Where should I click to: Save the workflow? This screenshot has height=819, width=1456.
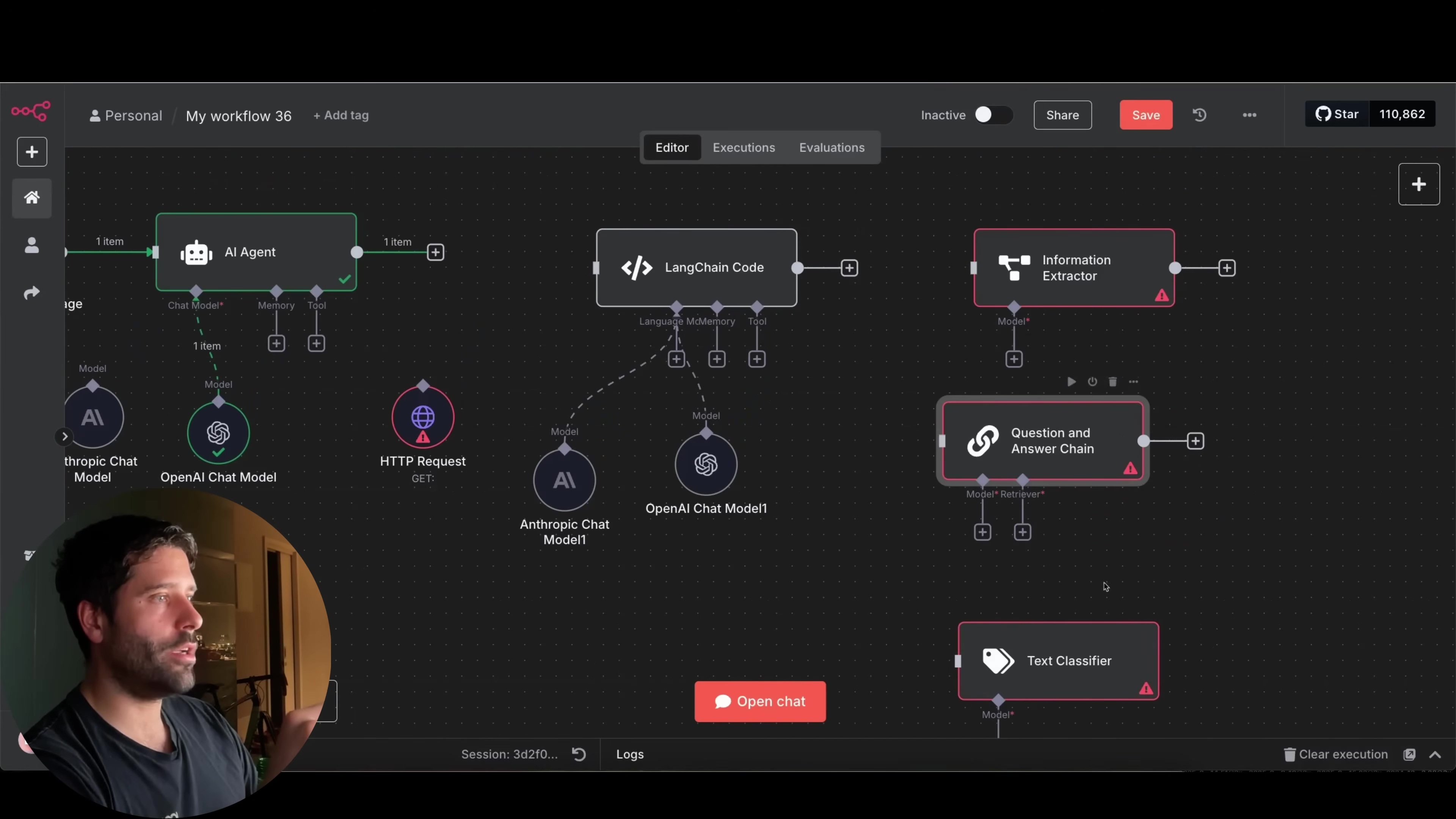[x=1146, y=115]
